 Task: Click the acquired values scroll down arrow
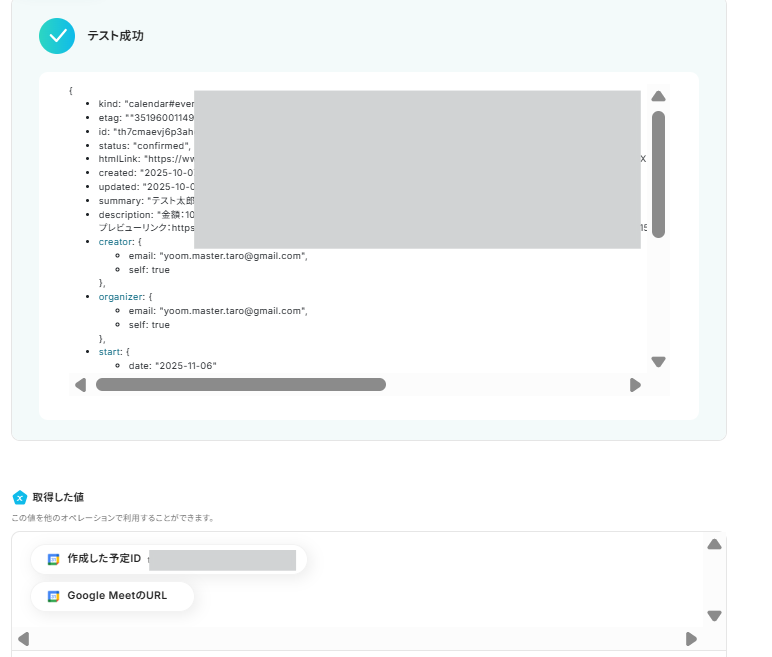[x=714, y=616]
